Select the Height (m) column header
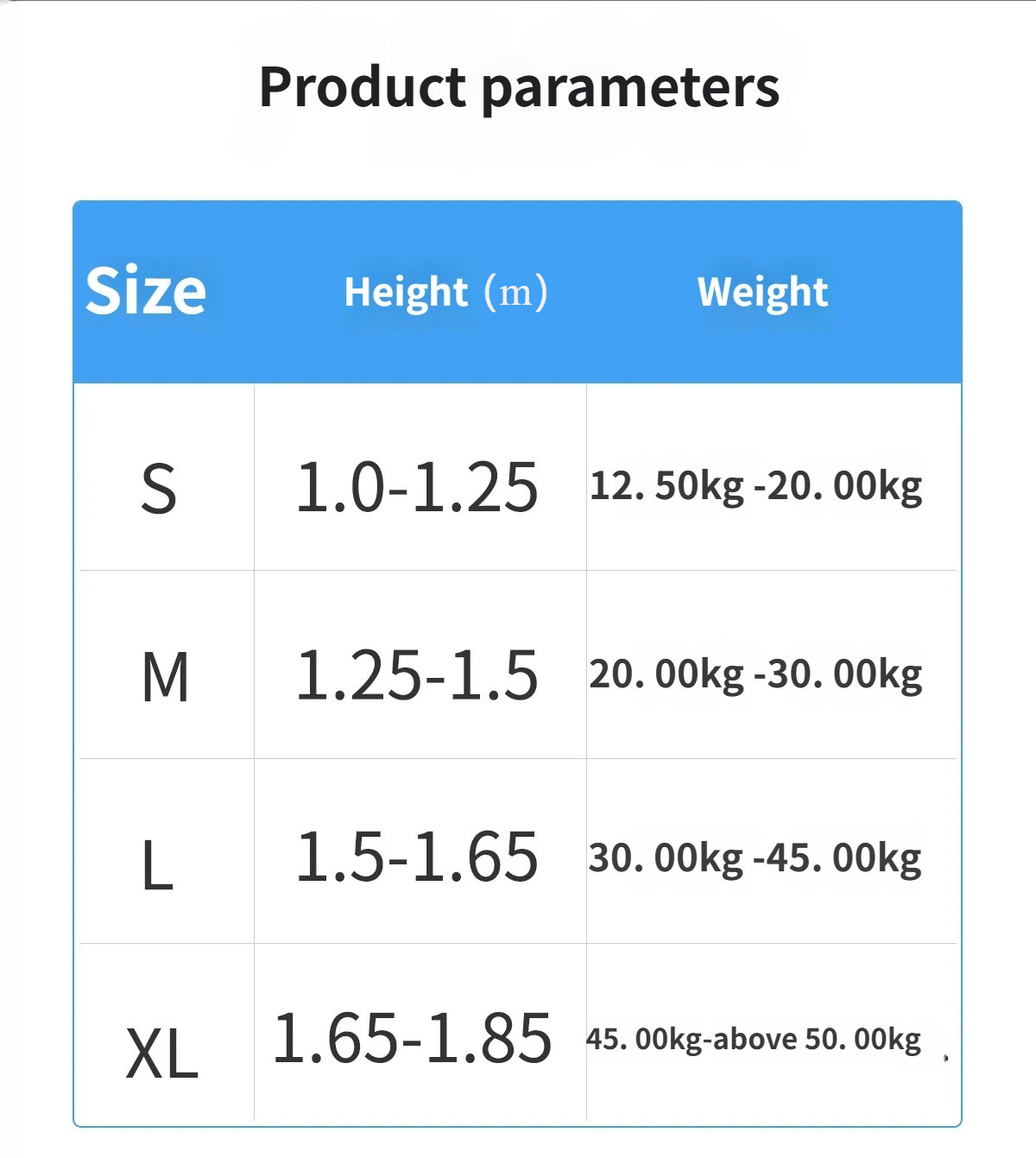The width and height of the screenshot is (1036, 1158). [445, 293]
